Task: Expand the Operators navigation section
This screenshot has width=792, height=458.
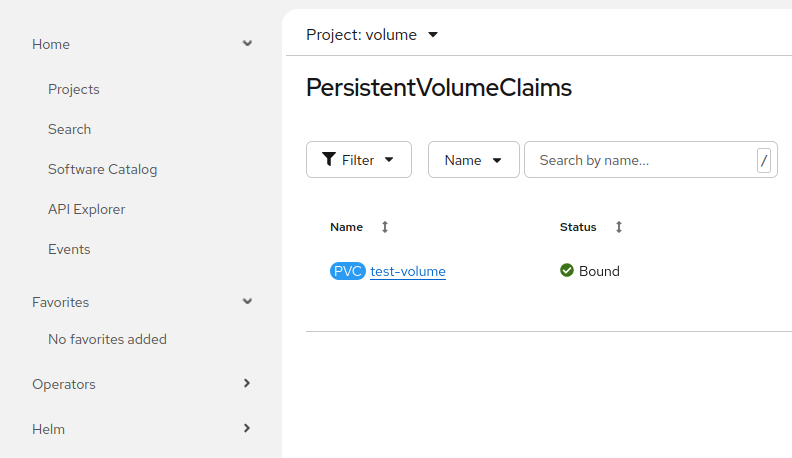Action: coord(247,384)
